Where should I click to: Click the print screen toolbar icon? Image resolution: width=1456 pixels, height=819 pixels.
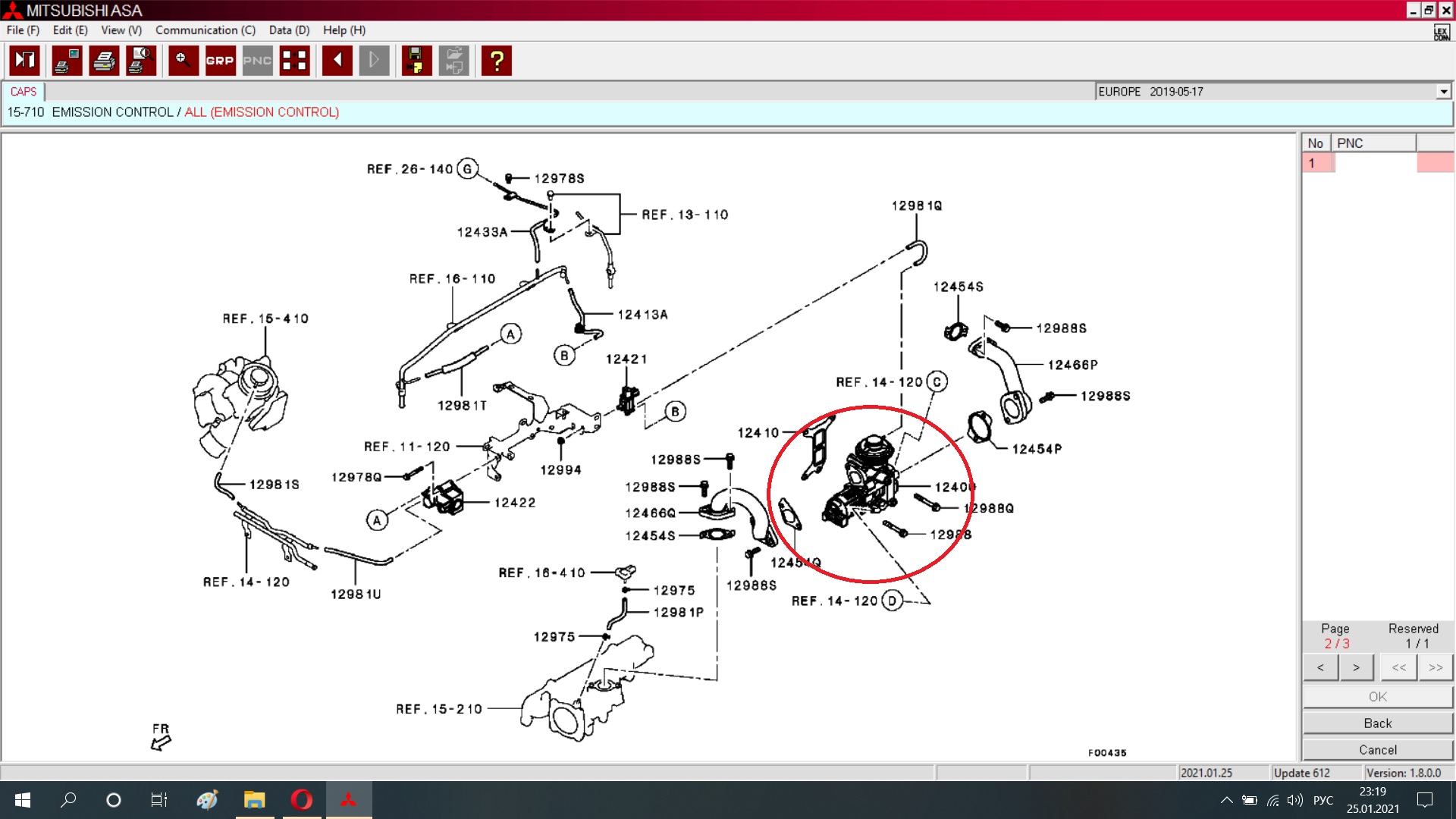click(x=67, y=61)
